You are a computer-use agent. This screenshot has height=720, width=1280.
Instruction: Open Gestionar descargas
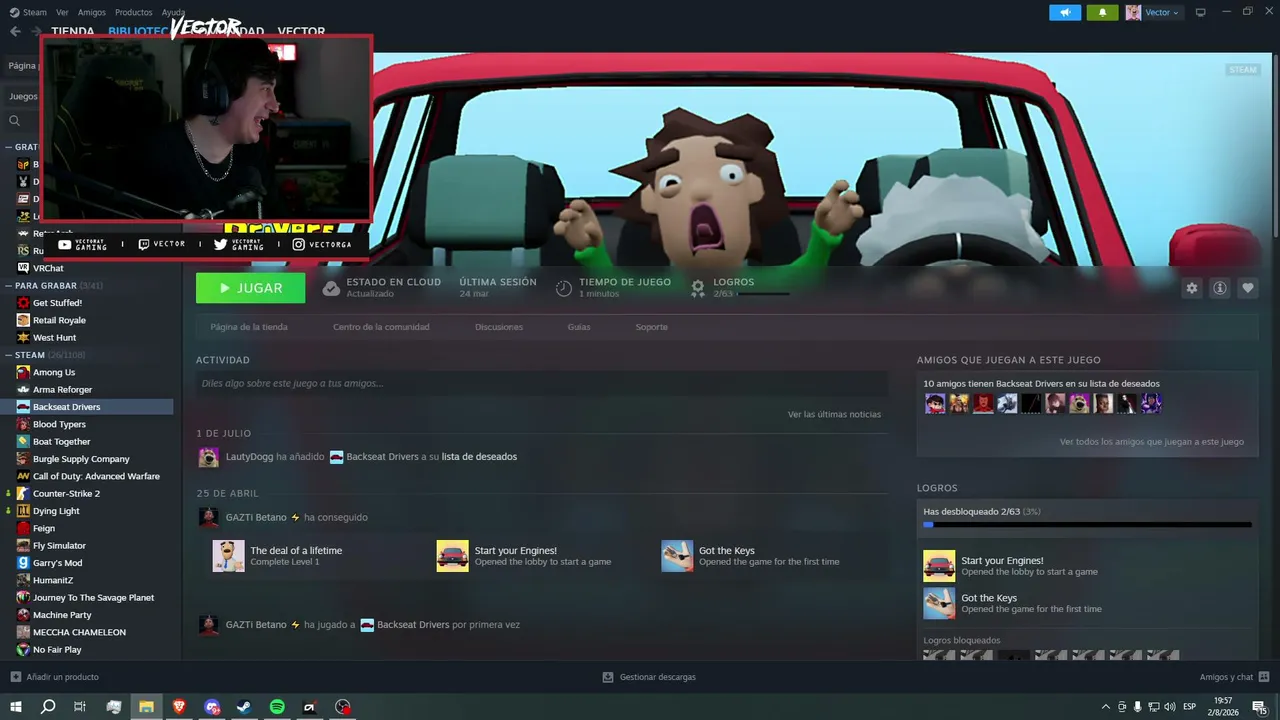point(649,677)
